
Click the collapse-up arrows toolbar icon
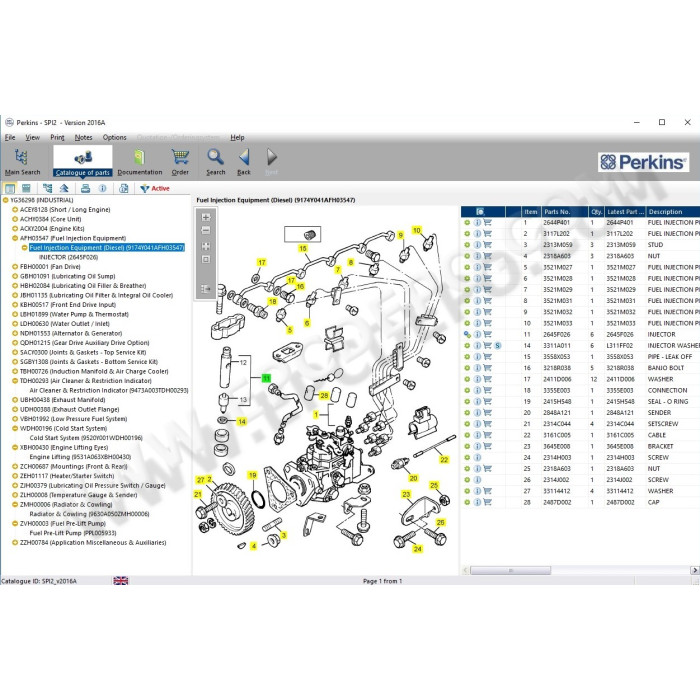point(64,188)
